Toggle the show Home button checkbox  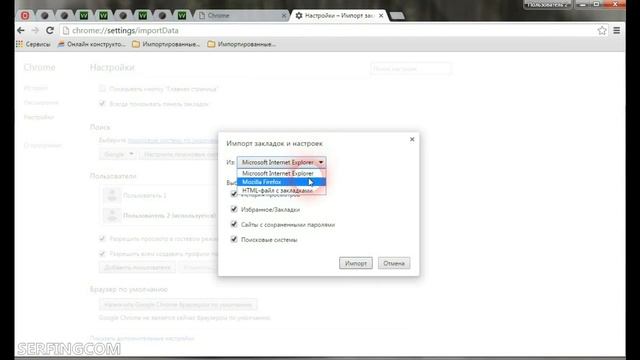[x=102, y=88]
